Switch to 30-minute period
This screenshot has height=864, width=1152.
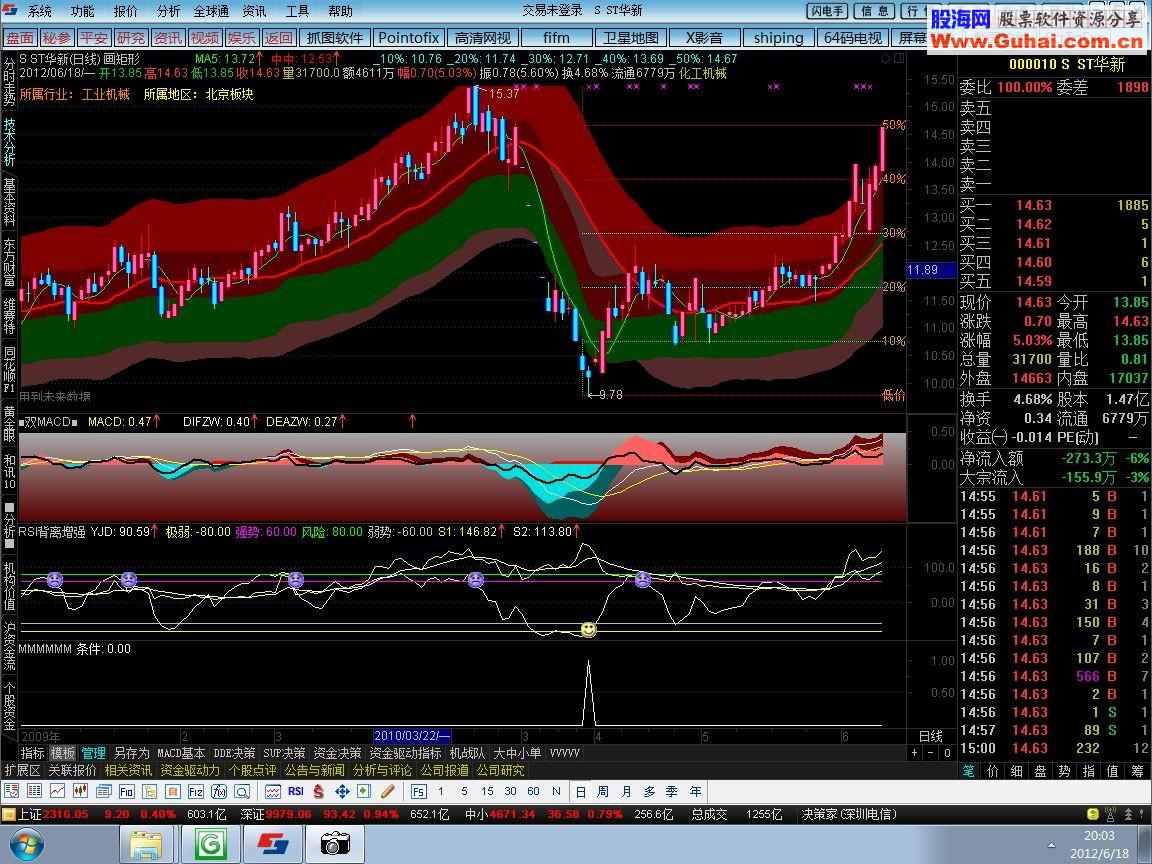511,791
